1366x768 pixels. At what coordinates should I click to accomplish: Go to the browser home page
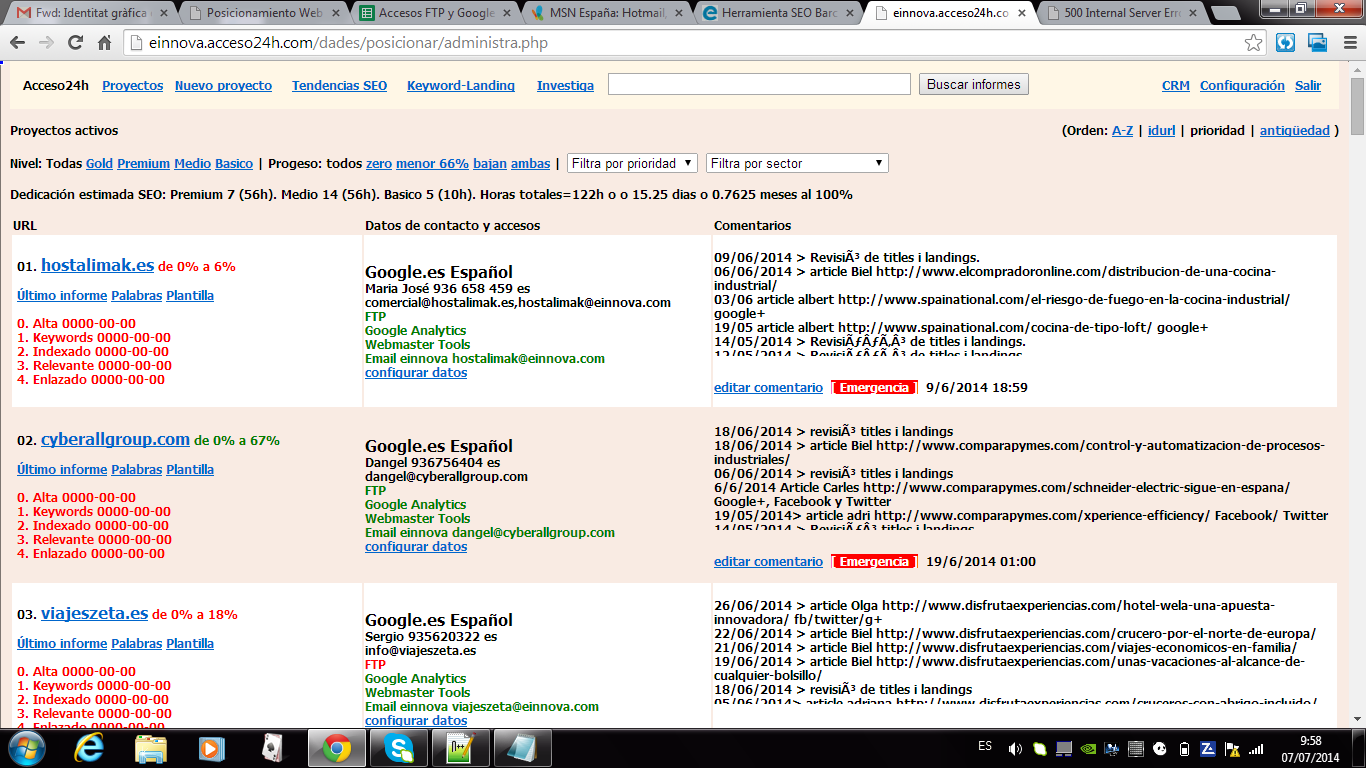point(104,43)
